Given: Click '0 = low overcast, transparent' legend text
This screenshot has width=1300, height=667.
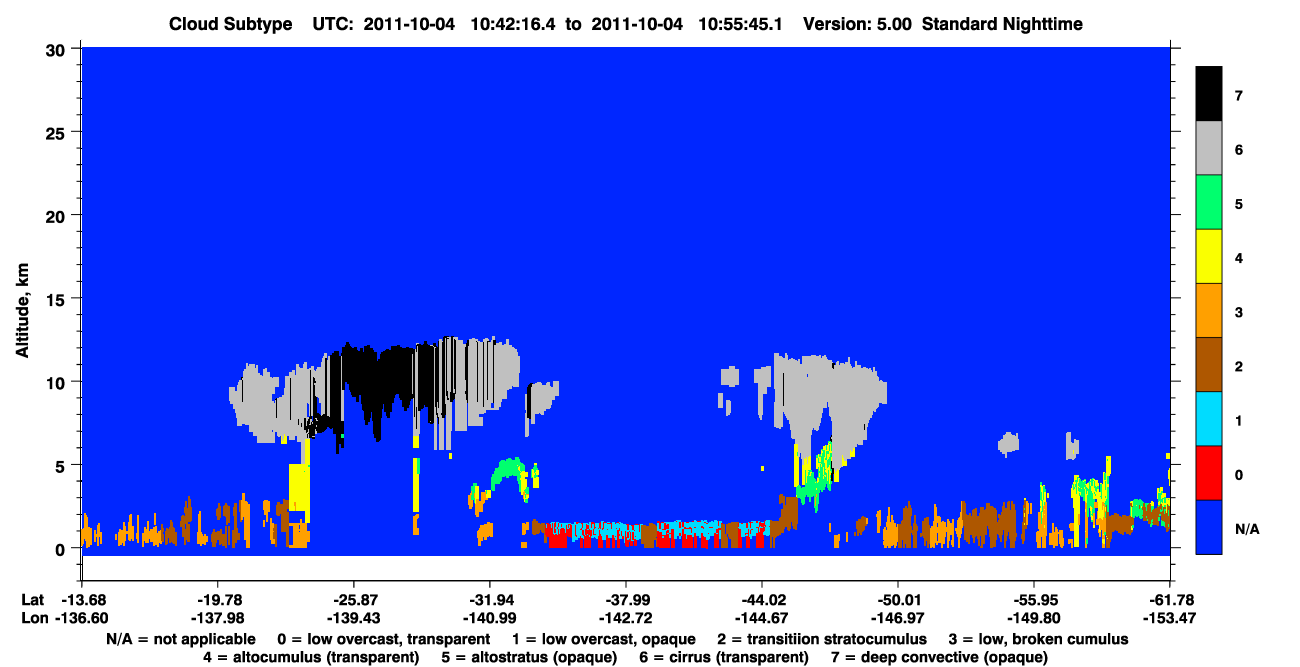Looking at the screenshot, I should tap(384, 639).
